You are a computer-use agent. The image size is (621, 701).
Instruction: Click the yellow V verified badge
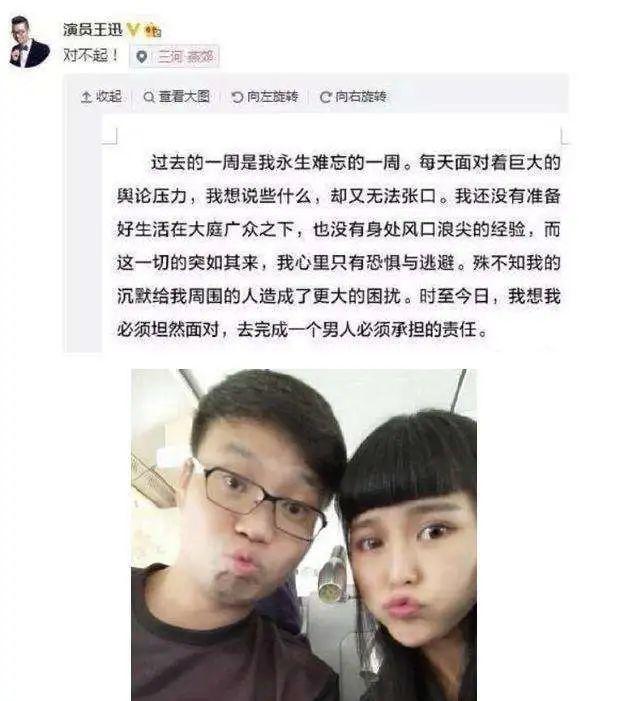pyautogui.click(x=133, y=30)
